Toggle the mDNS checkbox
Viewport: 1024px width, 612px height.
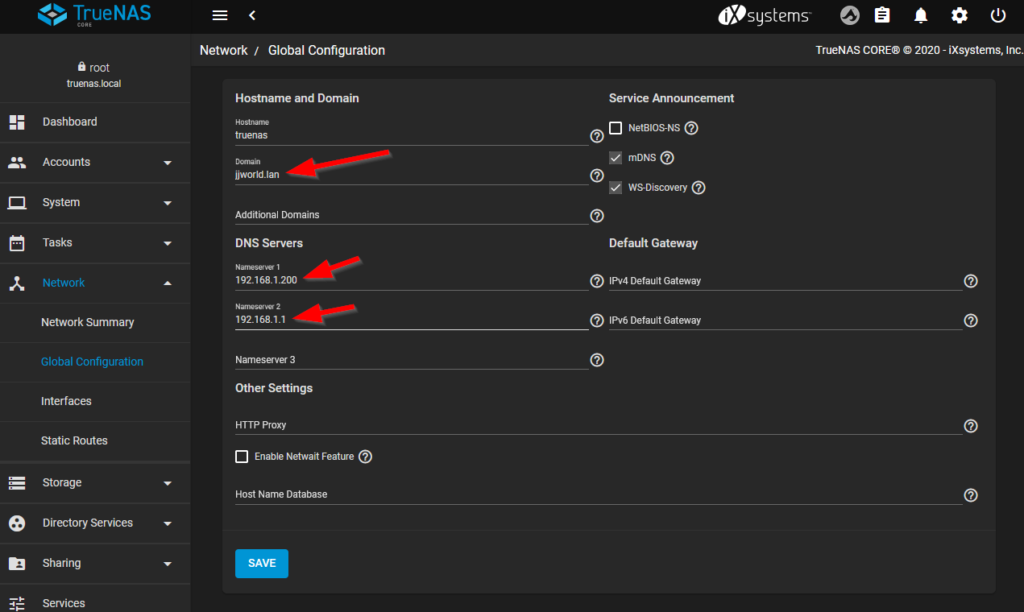pyautogui.click(x=616, y=157)
